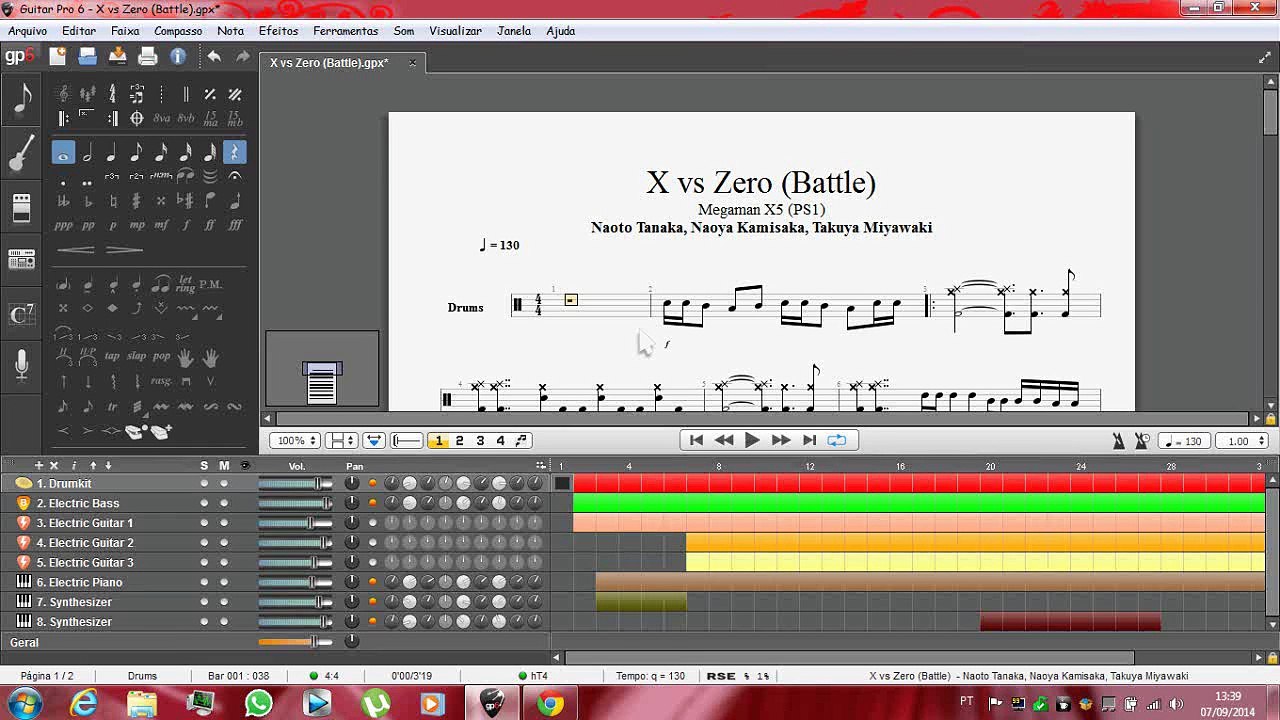The height and width of the screenshot is (720, 1280).
Task: Open Chrome from the Windows taskbar
Action: pyautogui.click(x=550, y=704)
